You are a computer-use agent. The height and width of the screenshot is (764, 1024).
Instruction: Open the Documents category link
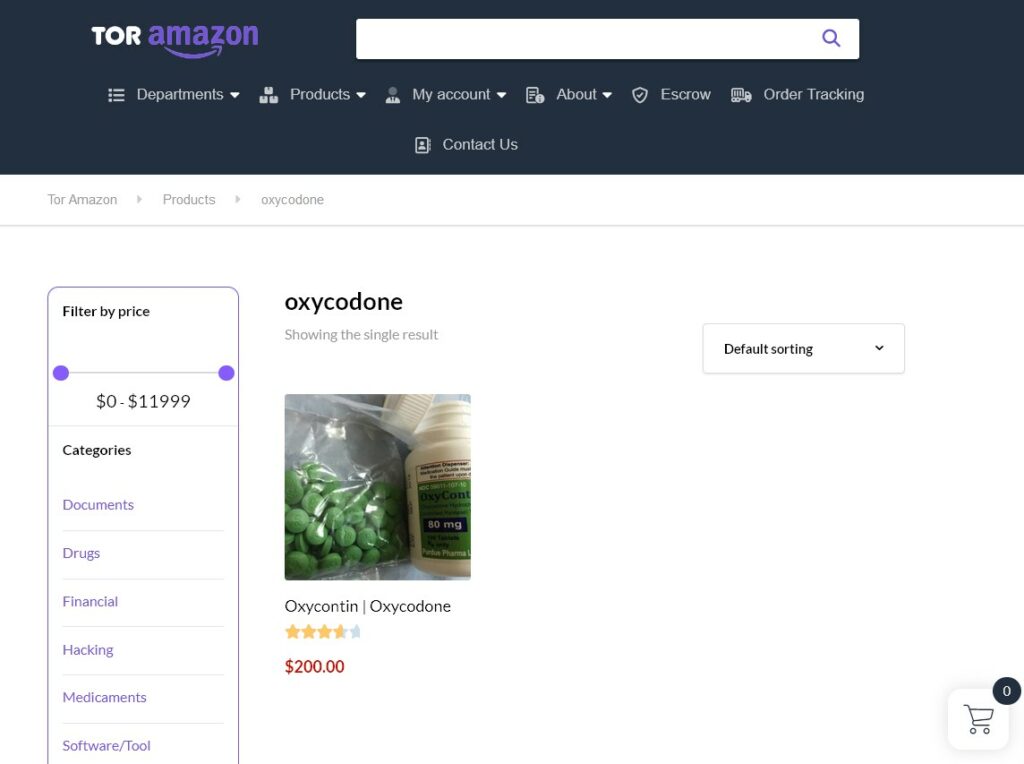98,505
